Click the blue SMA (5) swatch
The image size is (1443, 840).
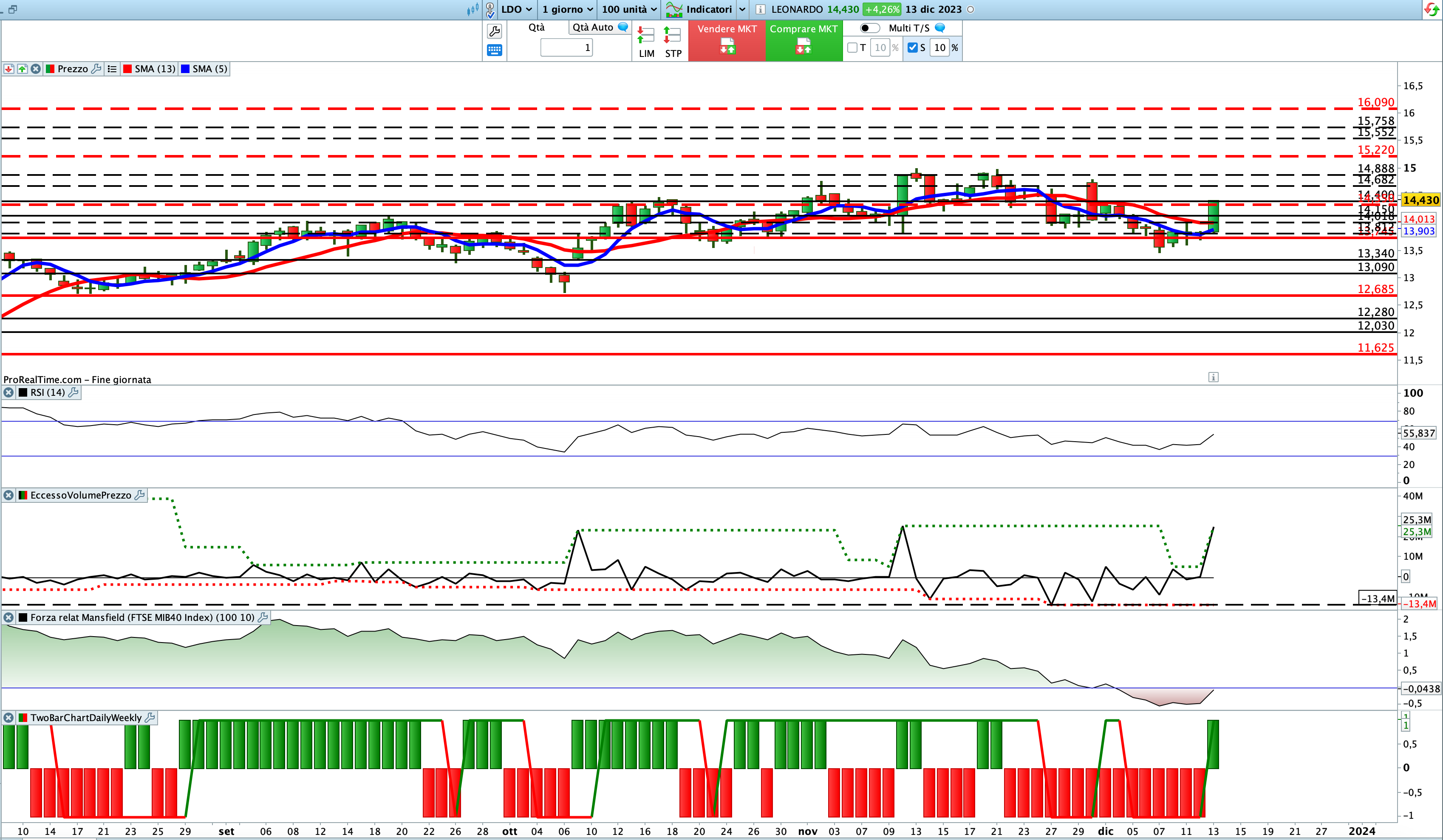coord(185,69)
